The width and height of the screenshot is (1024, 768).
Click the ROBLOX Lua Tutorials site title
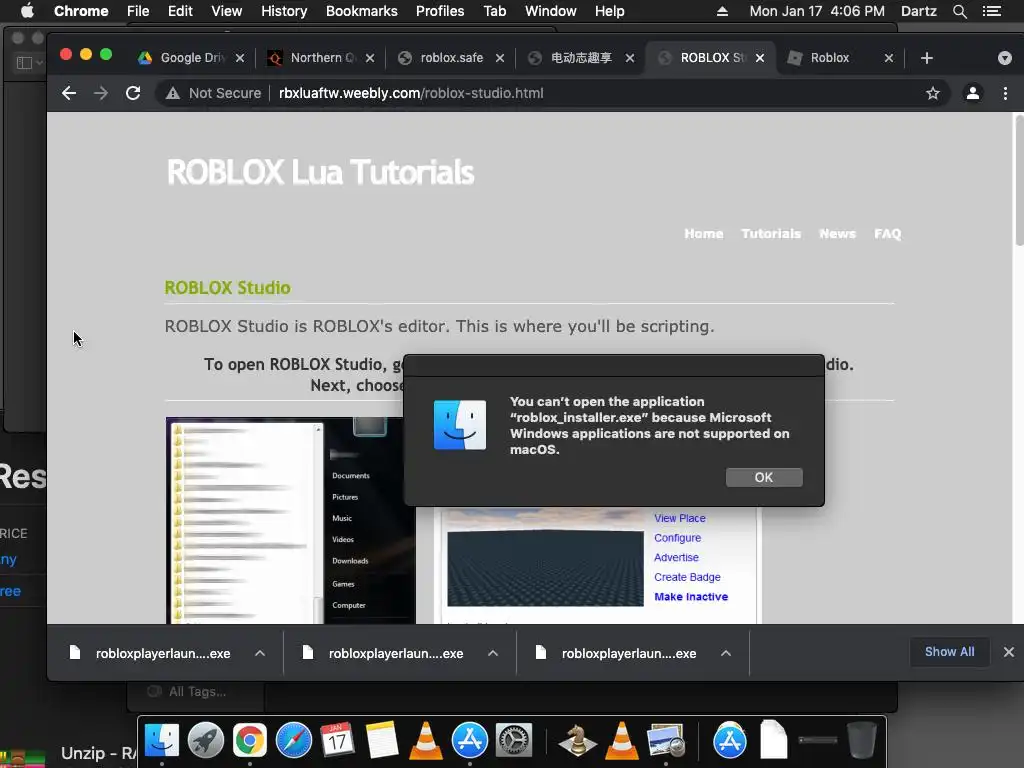click(x=320, y=172)
